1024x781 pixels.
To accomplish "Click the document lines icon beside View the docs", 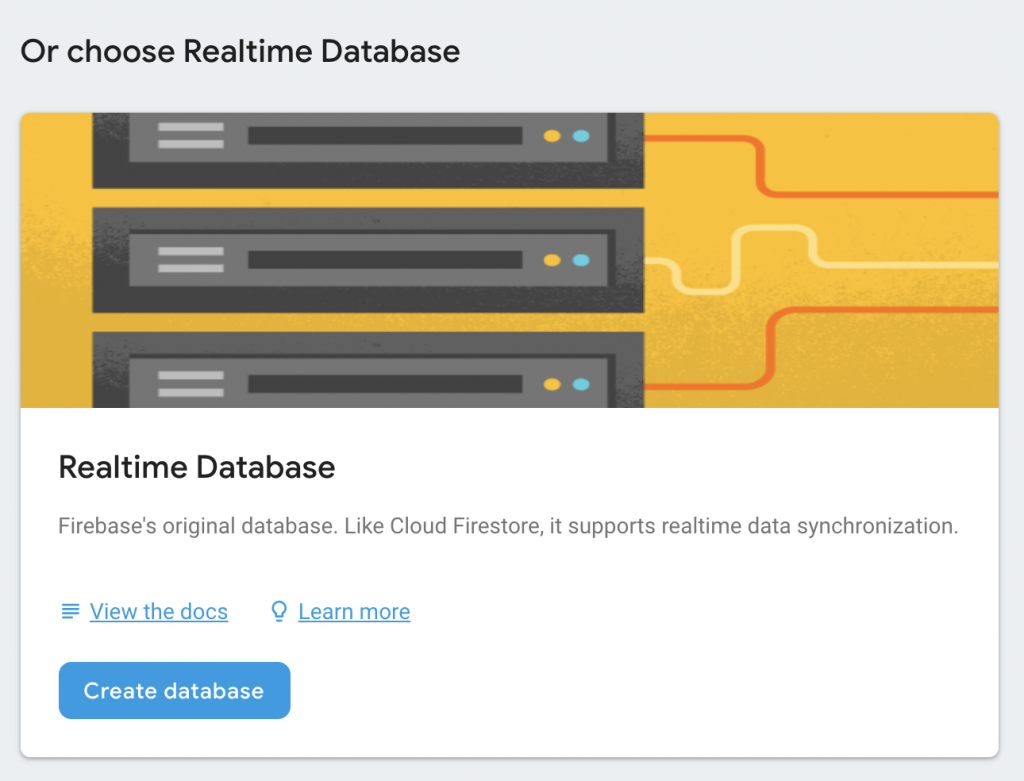I will click(70, 611).
